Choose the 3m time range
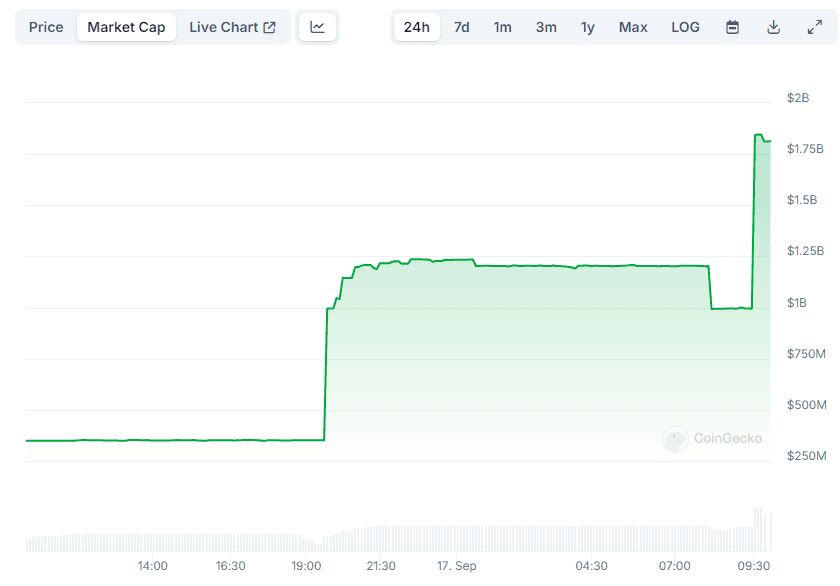 546,27
